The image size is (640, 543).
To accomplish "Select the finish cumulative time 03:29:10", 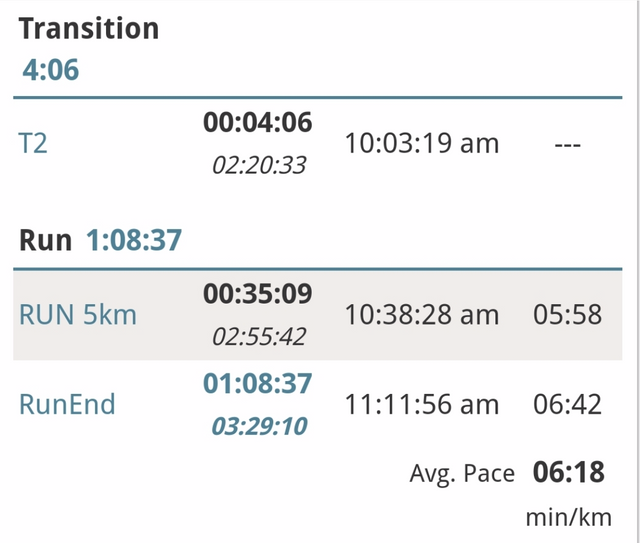I will click(258, 426).
